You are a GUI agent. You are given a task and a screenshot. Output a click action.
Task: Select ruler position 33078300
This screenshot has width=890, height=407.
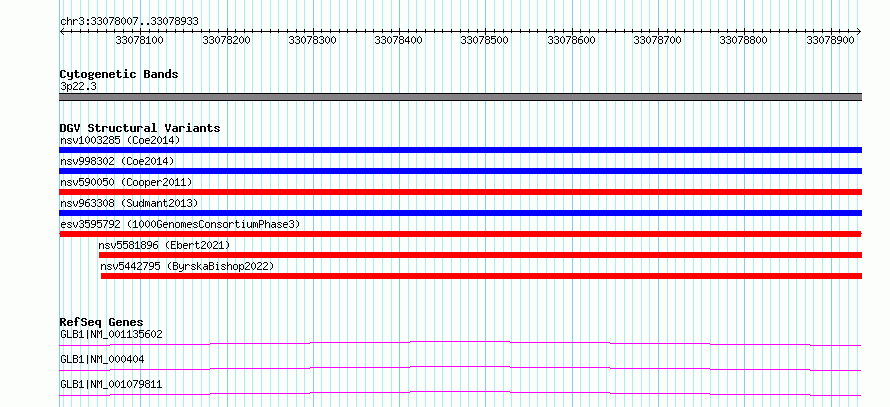point(312,40)
